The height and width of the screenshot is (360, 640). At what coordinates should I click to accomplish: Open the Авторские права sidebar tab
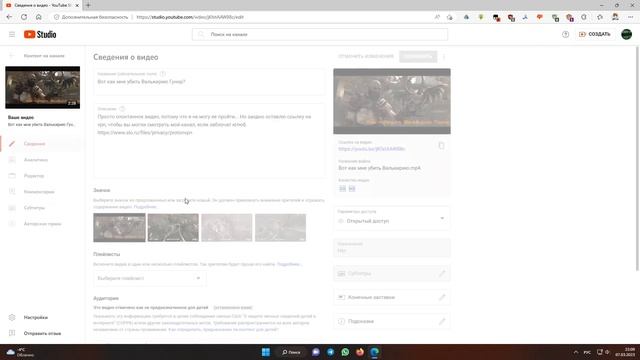(x=41, y=224)
